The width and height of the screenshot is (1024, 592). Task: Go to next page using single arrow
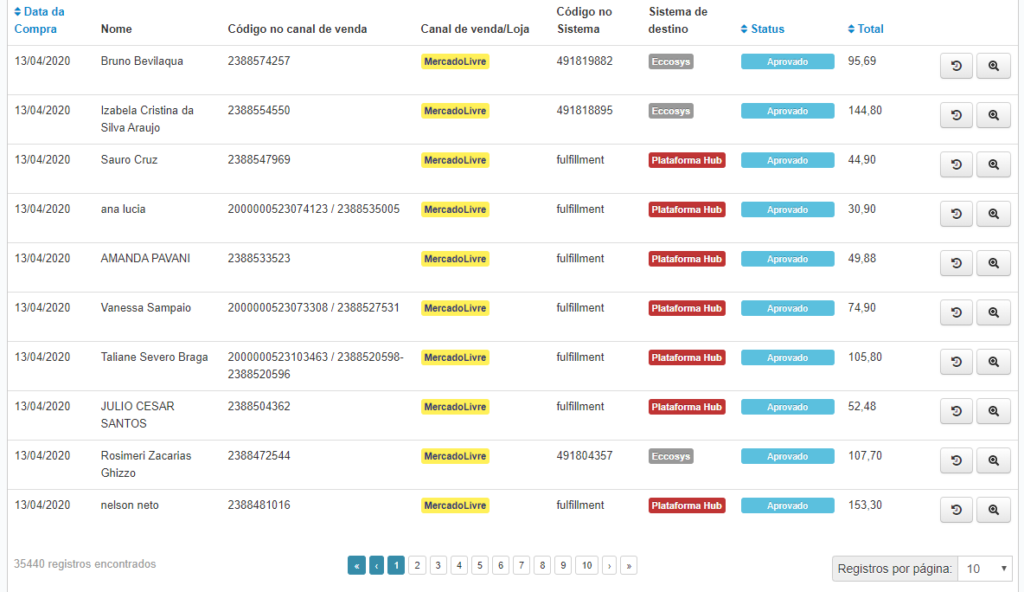[x=609, y=566]
